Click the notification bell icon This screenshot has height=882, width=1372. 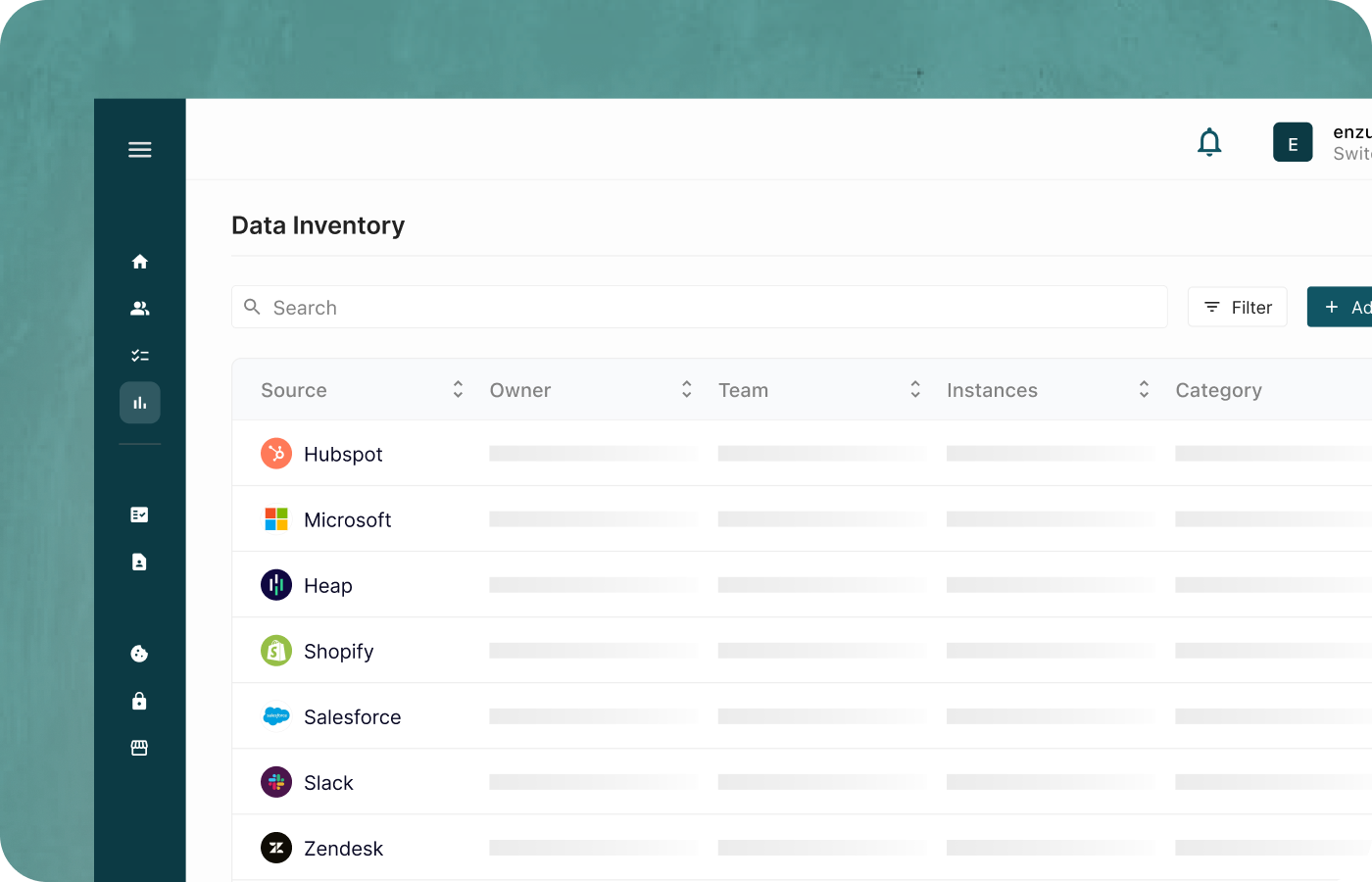1209,141
